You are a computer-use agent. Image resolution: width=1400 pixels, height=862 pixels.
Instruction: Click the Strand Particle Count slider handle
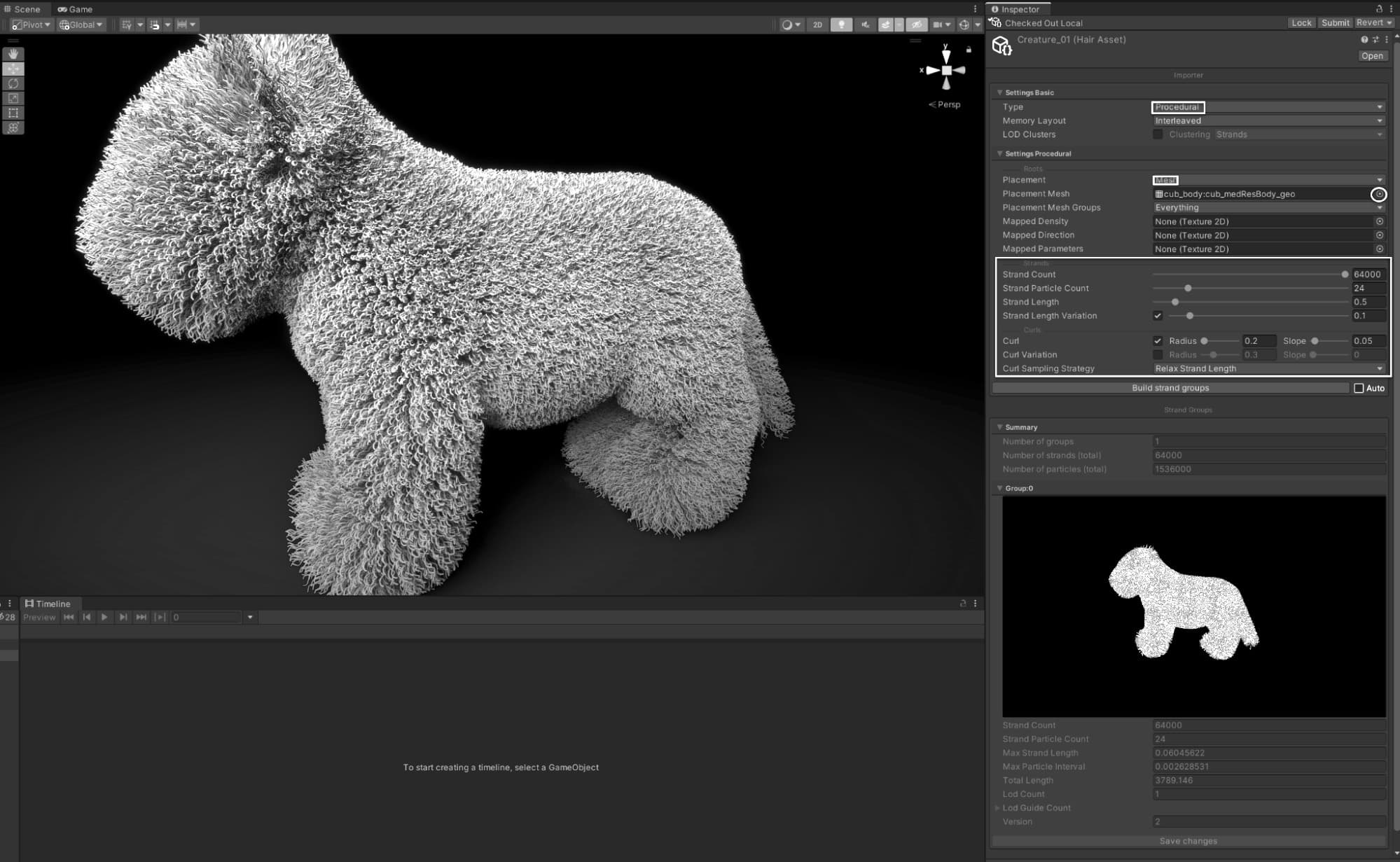click(1188, 289)
